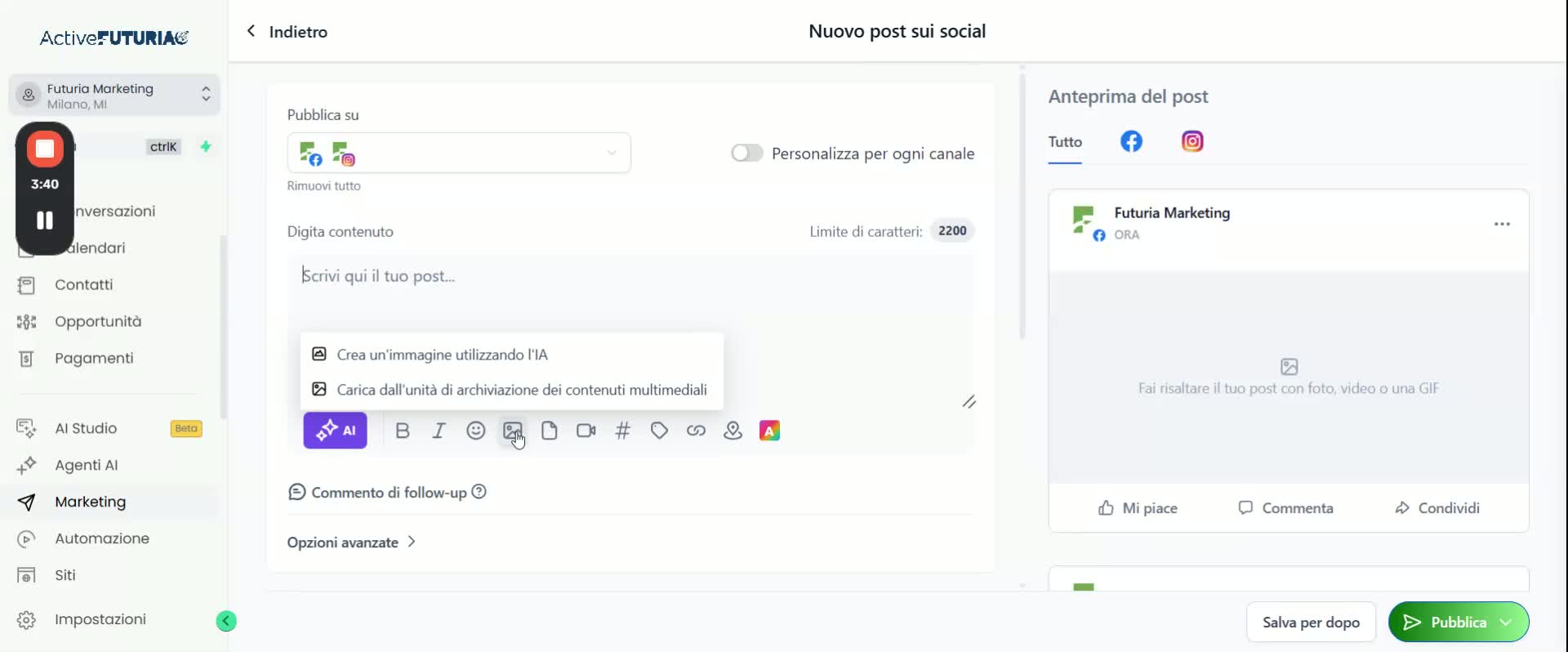Collapse sidebar with green arrow button
1568x652 pixels.
(x=226, y=621)
